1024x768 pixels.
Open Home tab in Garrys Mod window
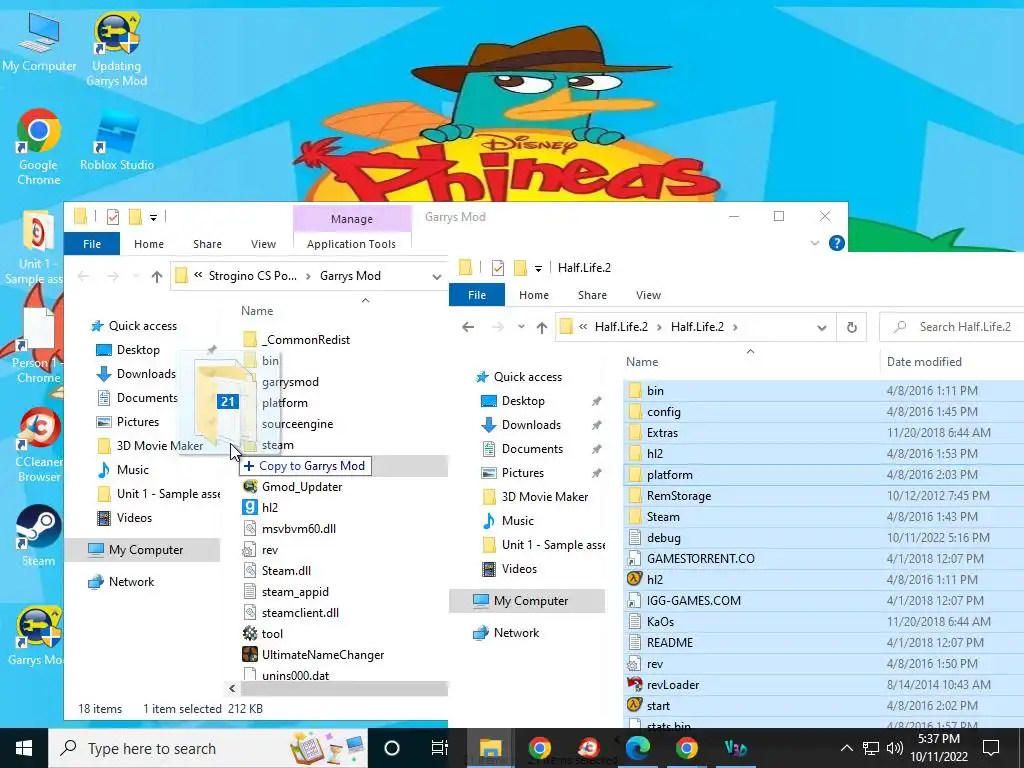pyautogui.click(x=149, y=244)
